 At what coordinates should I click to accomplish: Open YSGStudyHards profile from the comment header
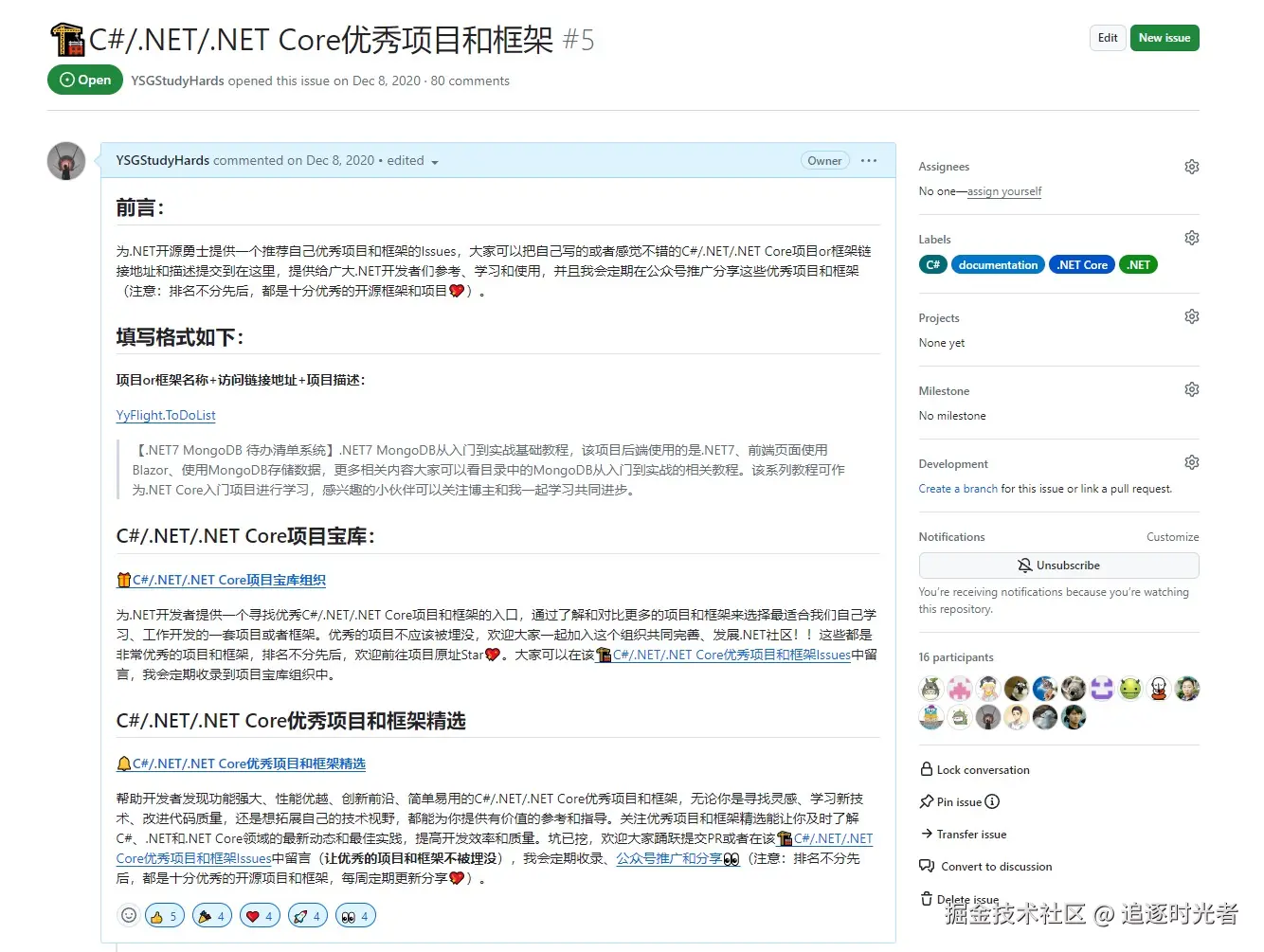[163, 161]
